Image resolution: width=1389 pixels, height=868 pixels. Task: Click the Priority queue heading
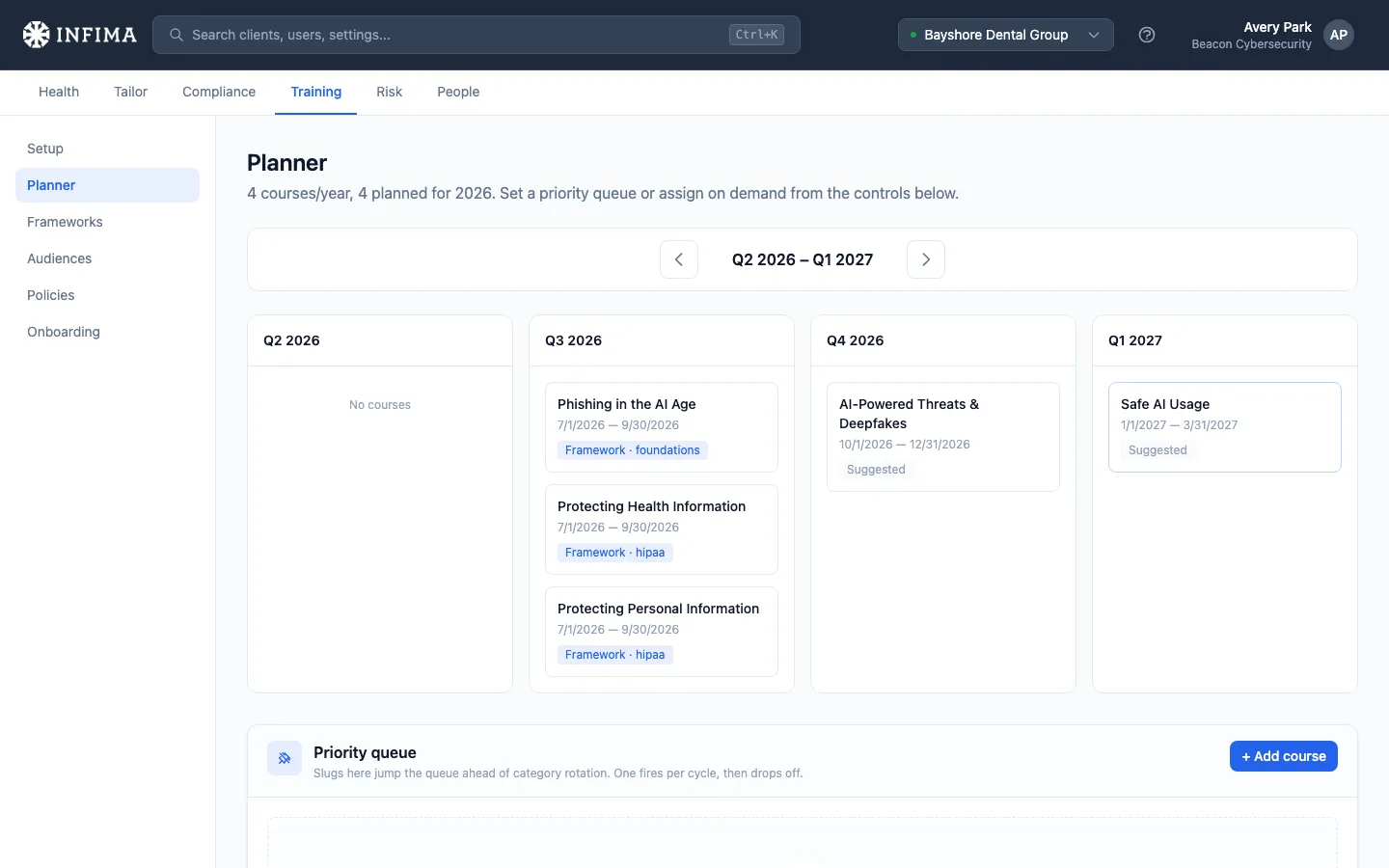click(365, 752)
